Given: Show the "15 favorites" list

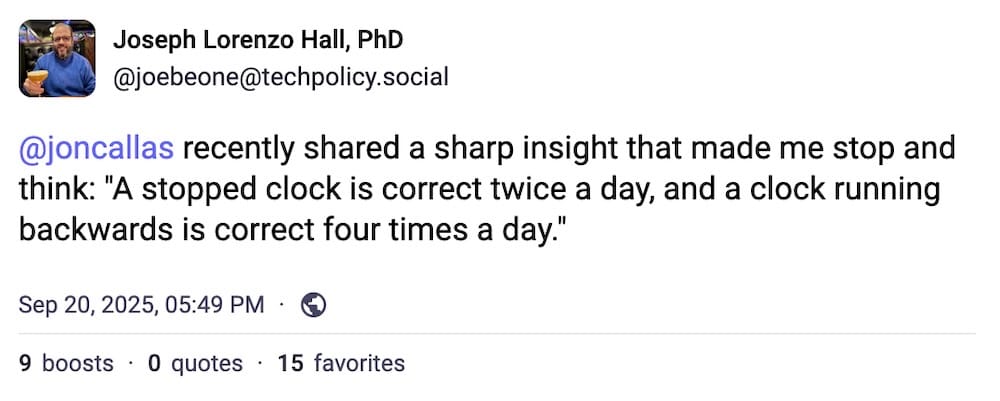Looking at the screenshot, I should (x=341, y=363).
